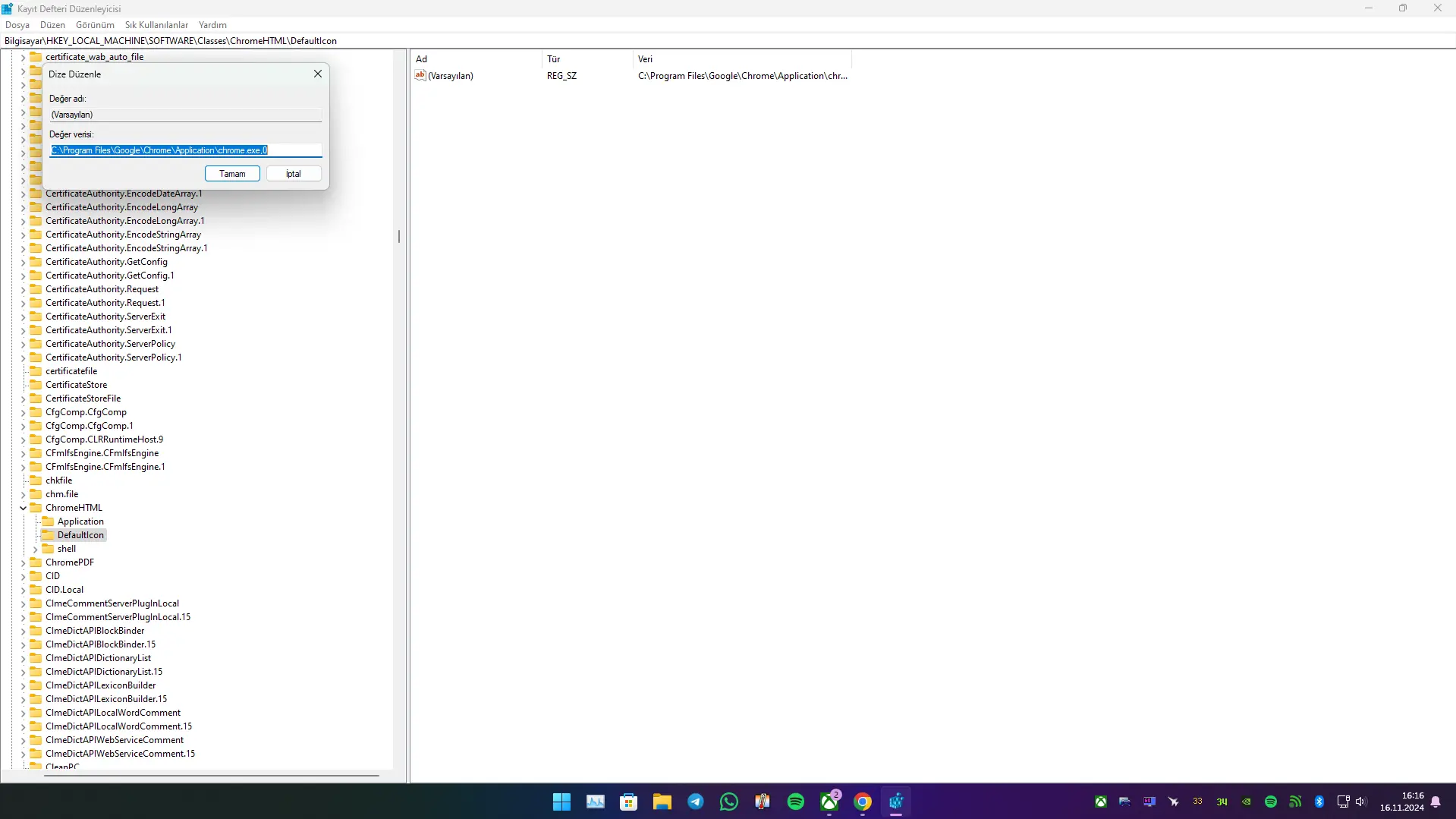Click the Chrome path data cell in value list
The image size is (1456, 819).
[x=742, y=76]
